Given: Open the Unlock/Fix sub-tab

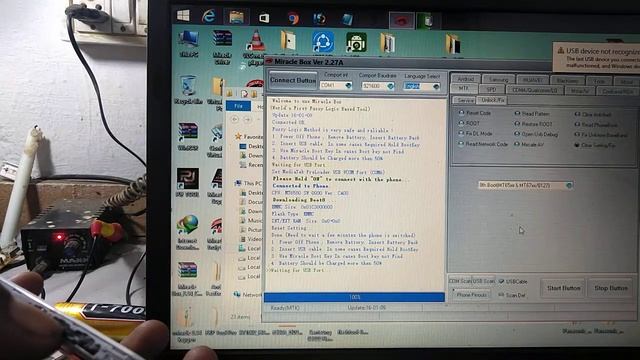Looking at the screenshot, I should point(492,100).
